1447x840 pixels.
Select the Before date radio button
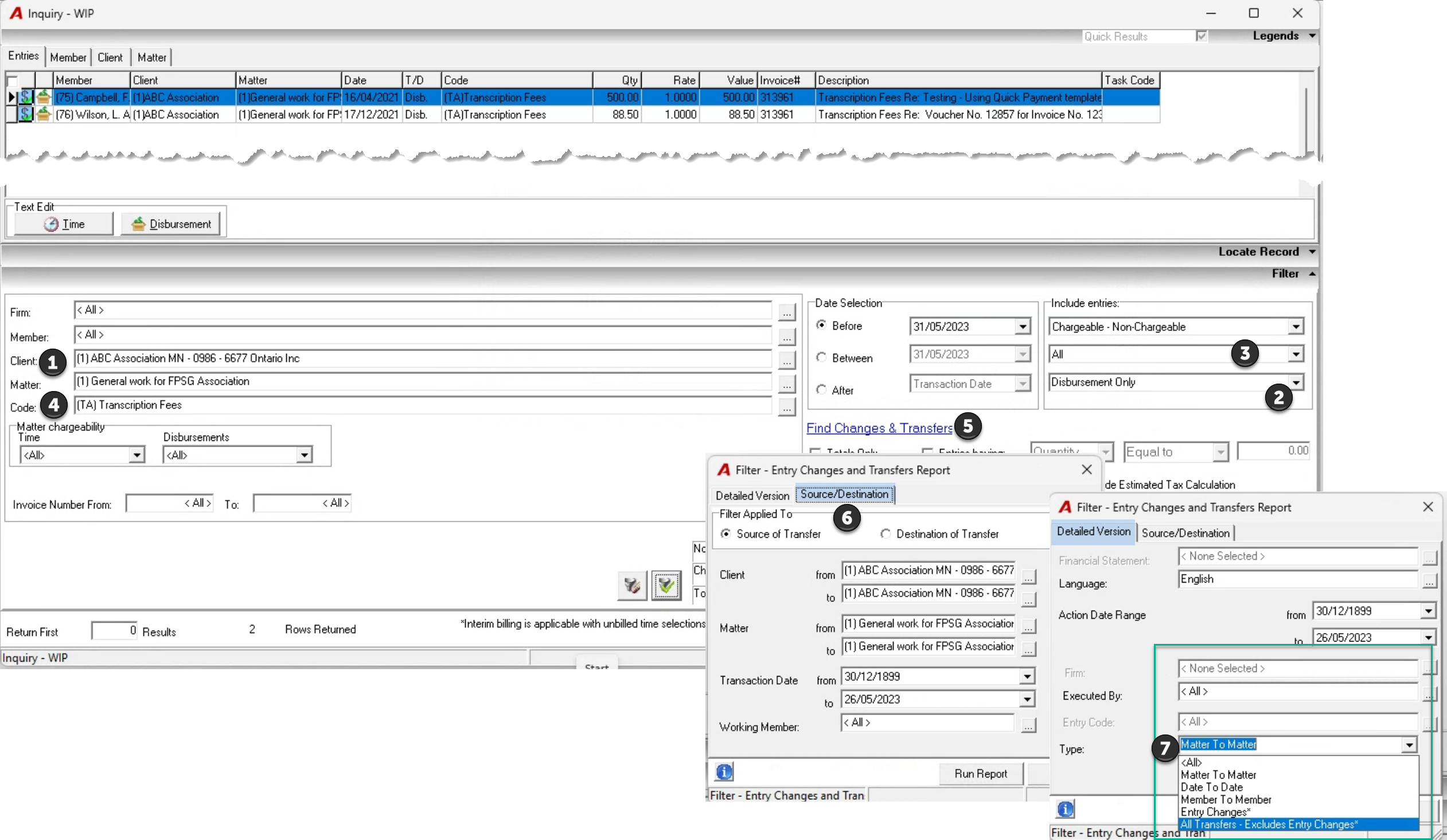coord(821,325)
